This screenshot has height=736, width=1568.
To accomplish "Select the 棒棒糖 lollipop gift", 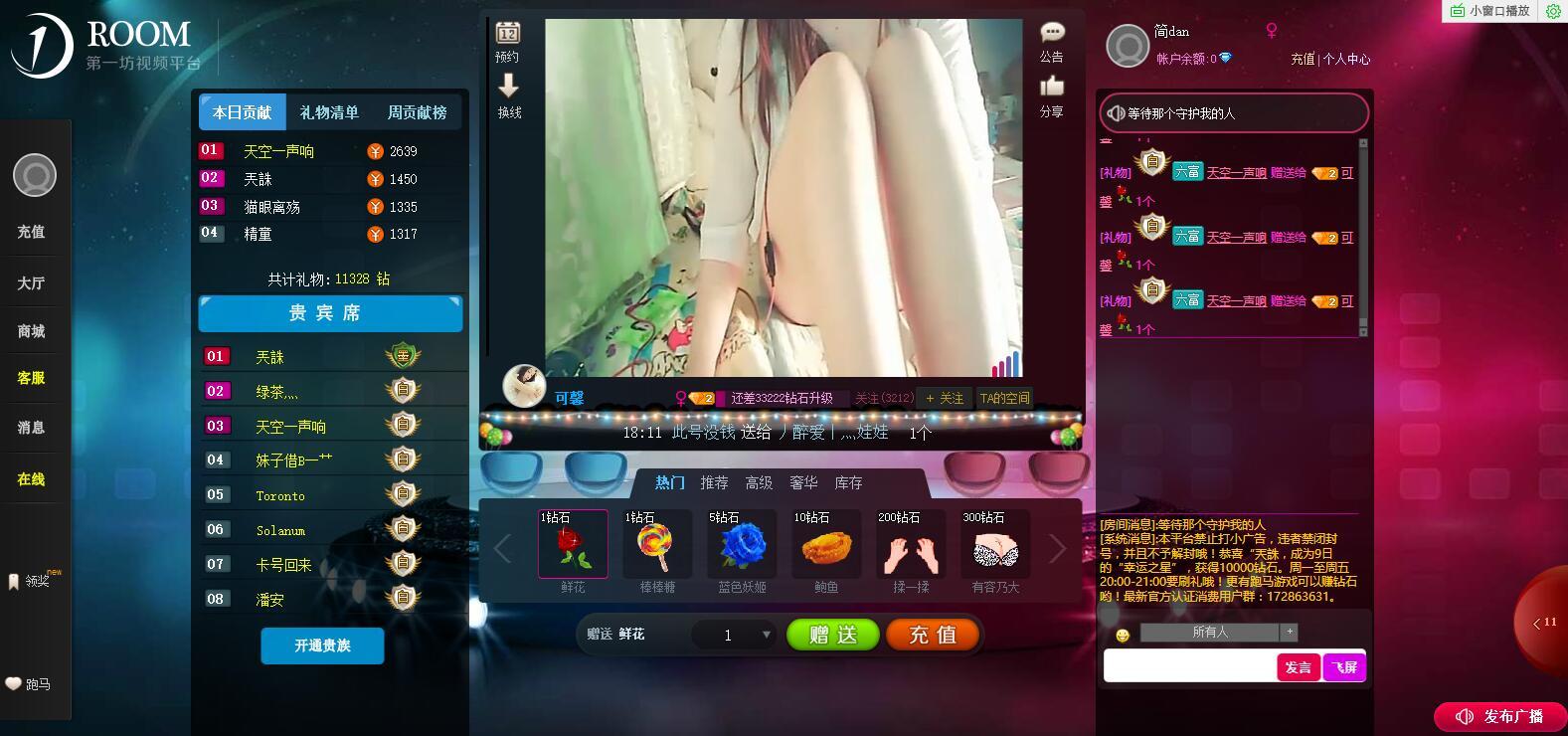I will (657, 544).
